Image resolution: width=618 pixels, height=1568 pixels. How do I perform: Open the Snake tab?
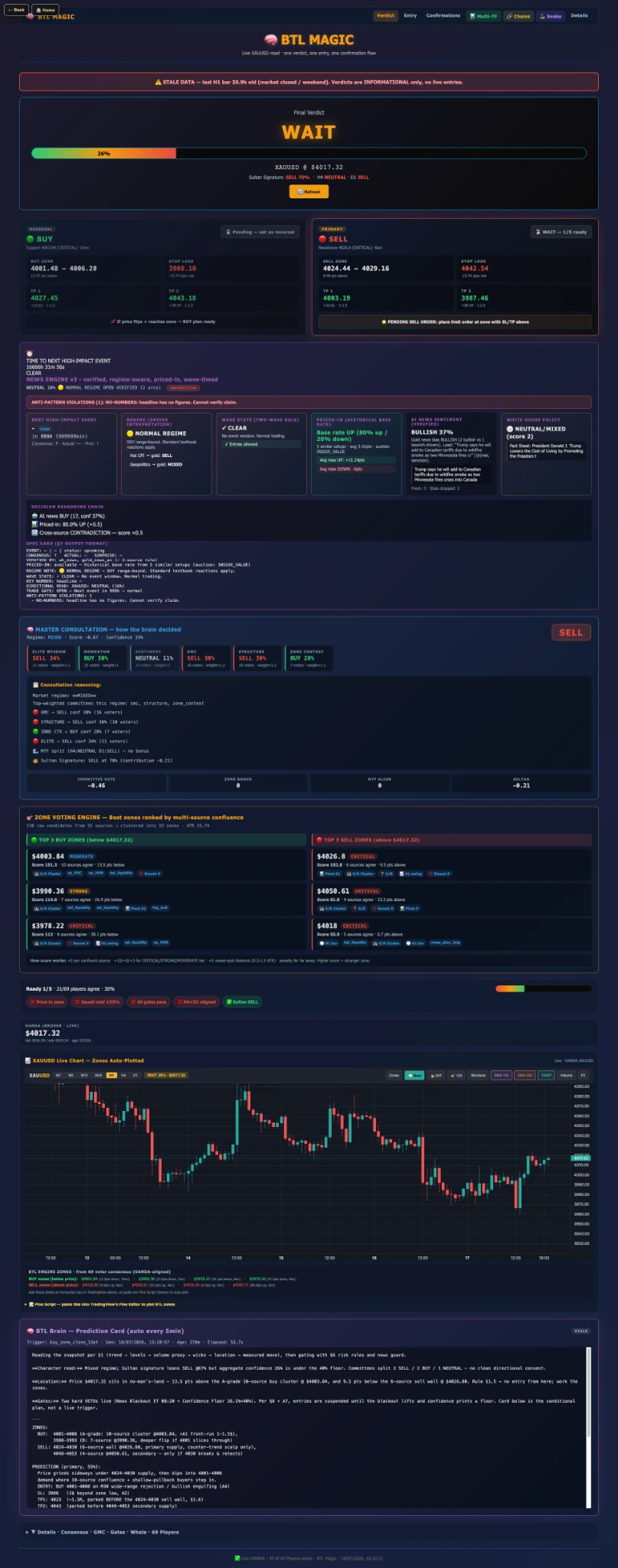tap(550, 15)
